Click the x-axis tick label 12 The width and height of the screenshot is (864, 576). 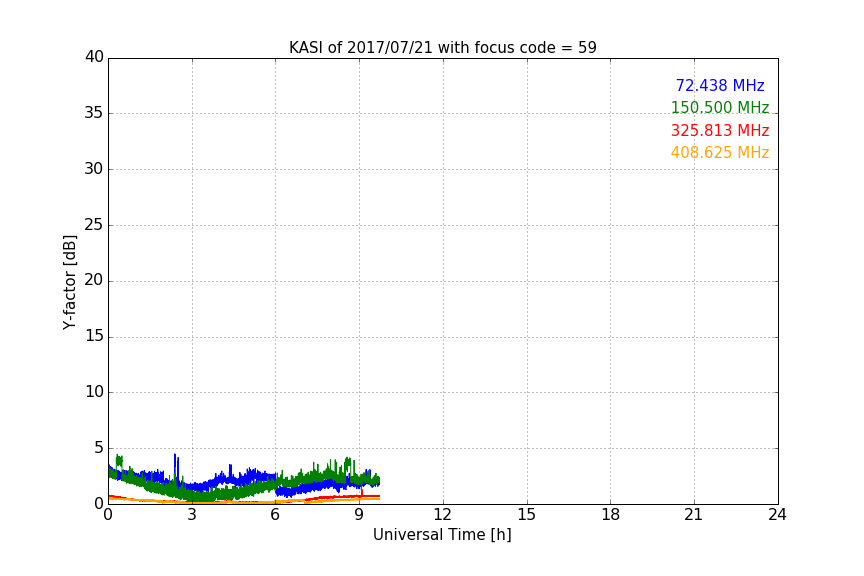tap(442, 515)
